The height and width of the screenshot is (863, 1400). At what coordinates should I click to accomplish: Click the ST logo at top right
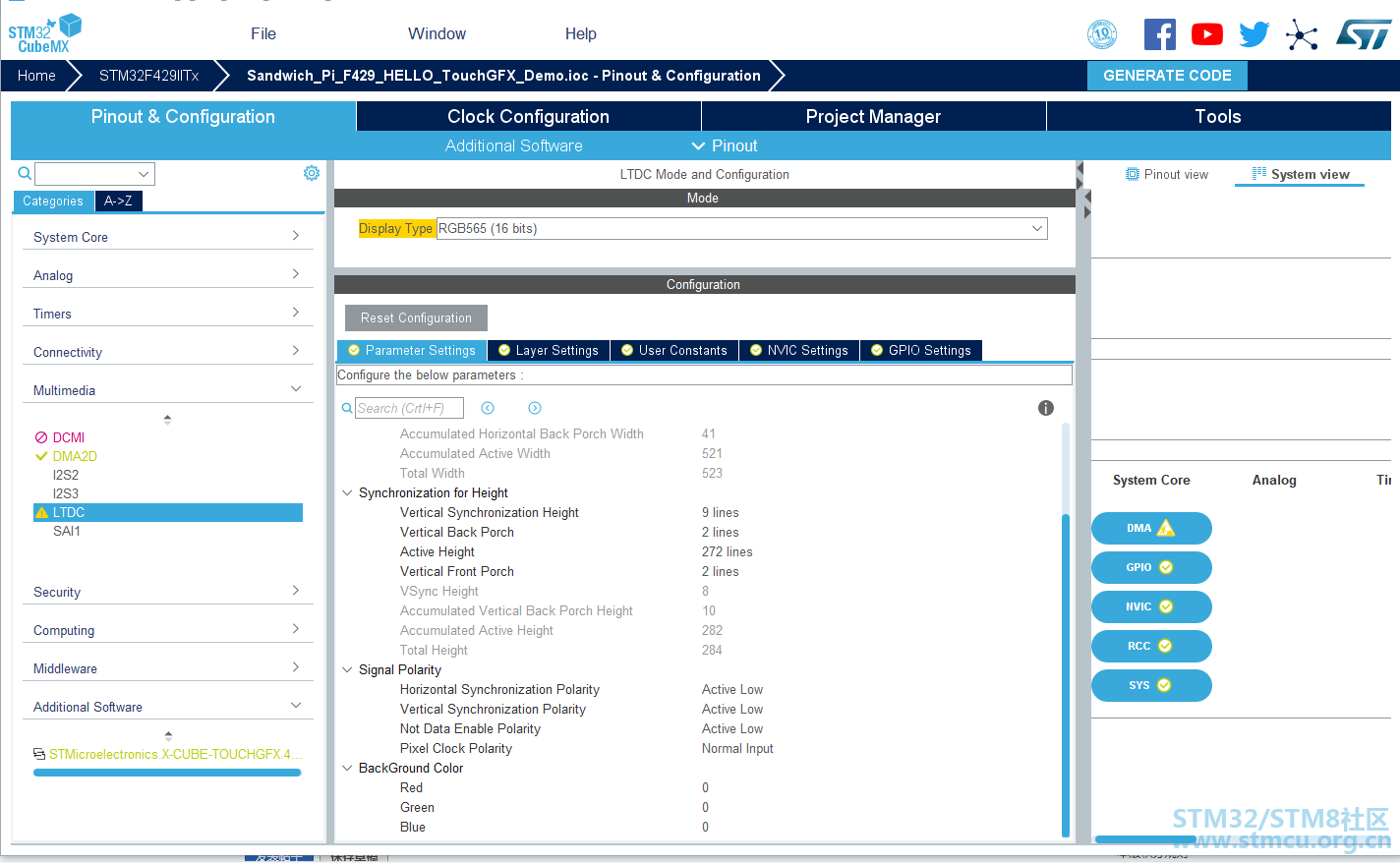coord(1364,34)
